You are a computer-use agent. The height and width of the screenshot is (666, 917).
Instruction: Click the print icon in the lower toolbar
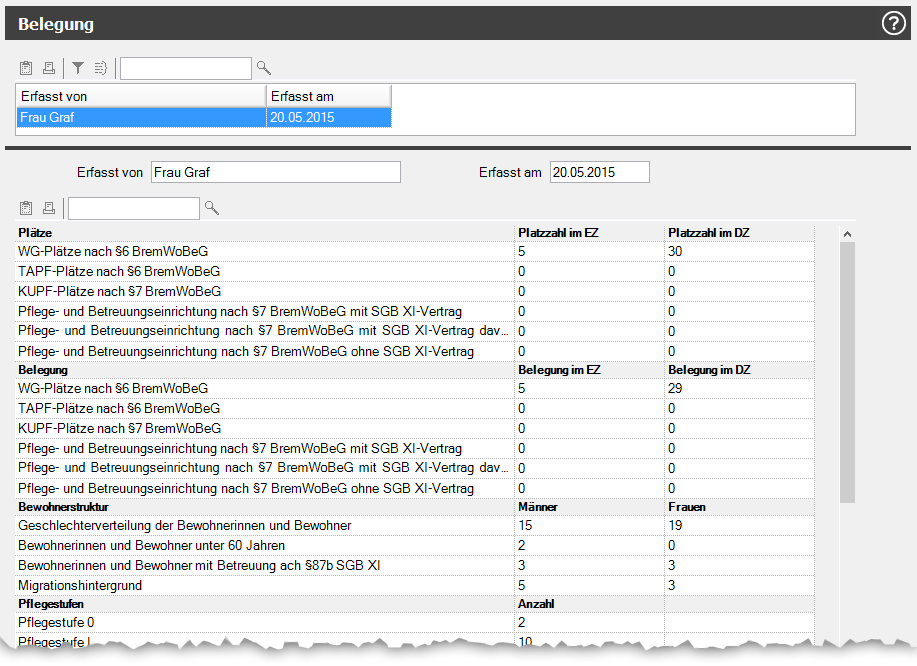click(x=48, y=208)
